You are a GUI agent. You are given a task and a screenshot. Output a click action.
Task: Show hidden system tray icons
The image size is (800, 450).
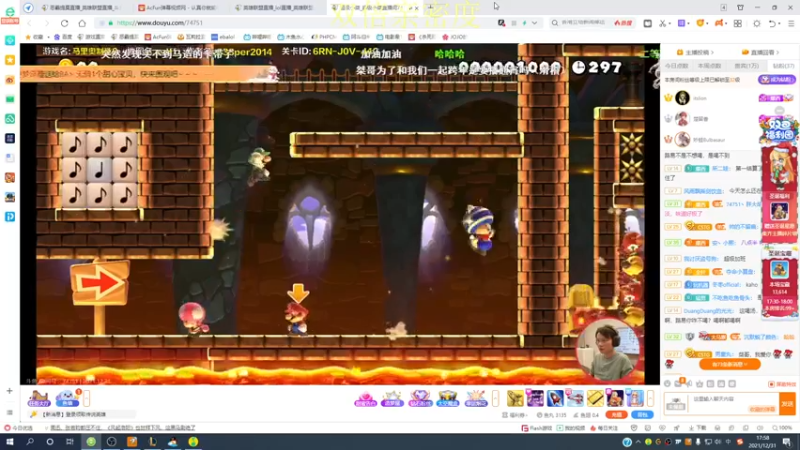638,442
